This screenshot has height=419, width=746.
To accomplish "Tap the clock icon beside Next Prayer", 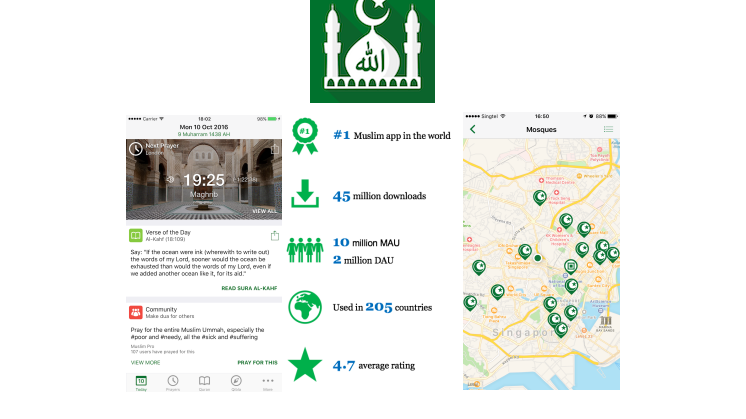I will [136, 149].
